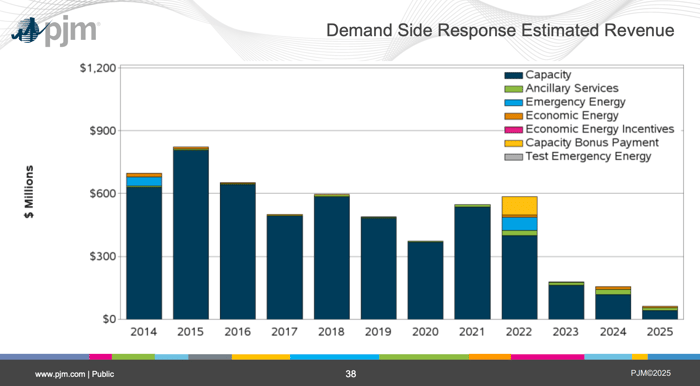Click the 2024 x-axis label
This screenshot has height=386, width=700.
coord(613,332)
